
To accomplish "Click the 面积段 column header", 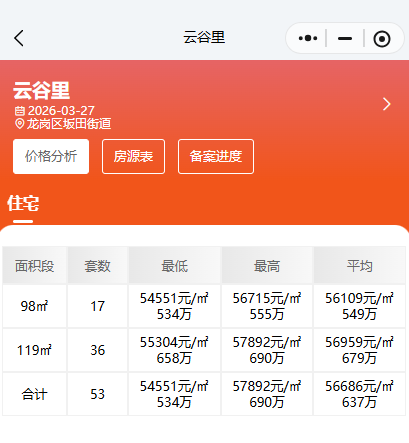I will click(34, 266).
